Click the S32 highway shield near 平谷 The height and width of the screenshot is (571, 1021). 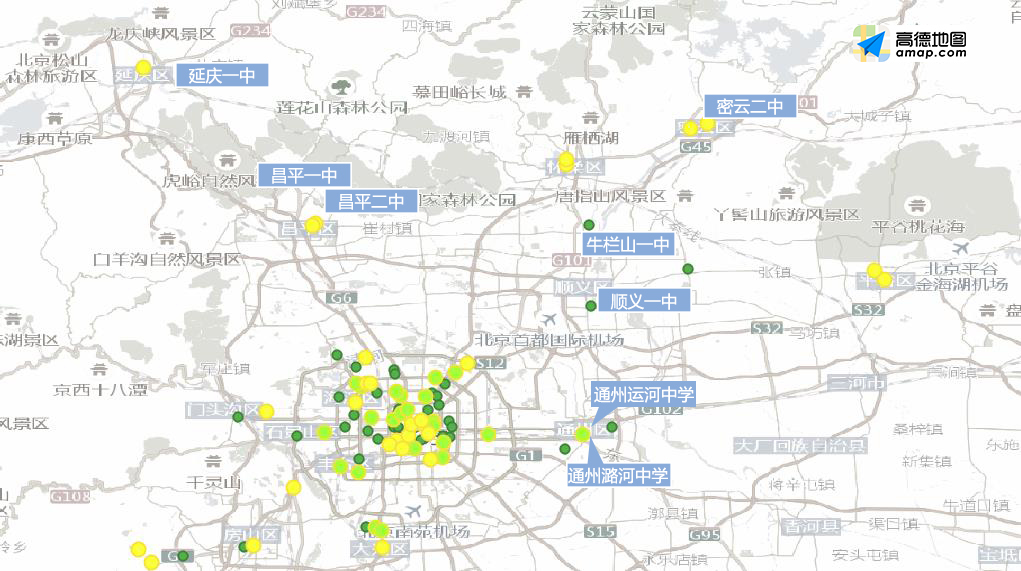(868, 310)
